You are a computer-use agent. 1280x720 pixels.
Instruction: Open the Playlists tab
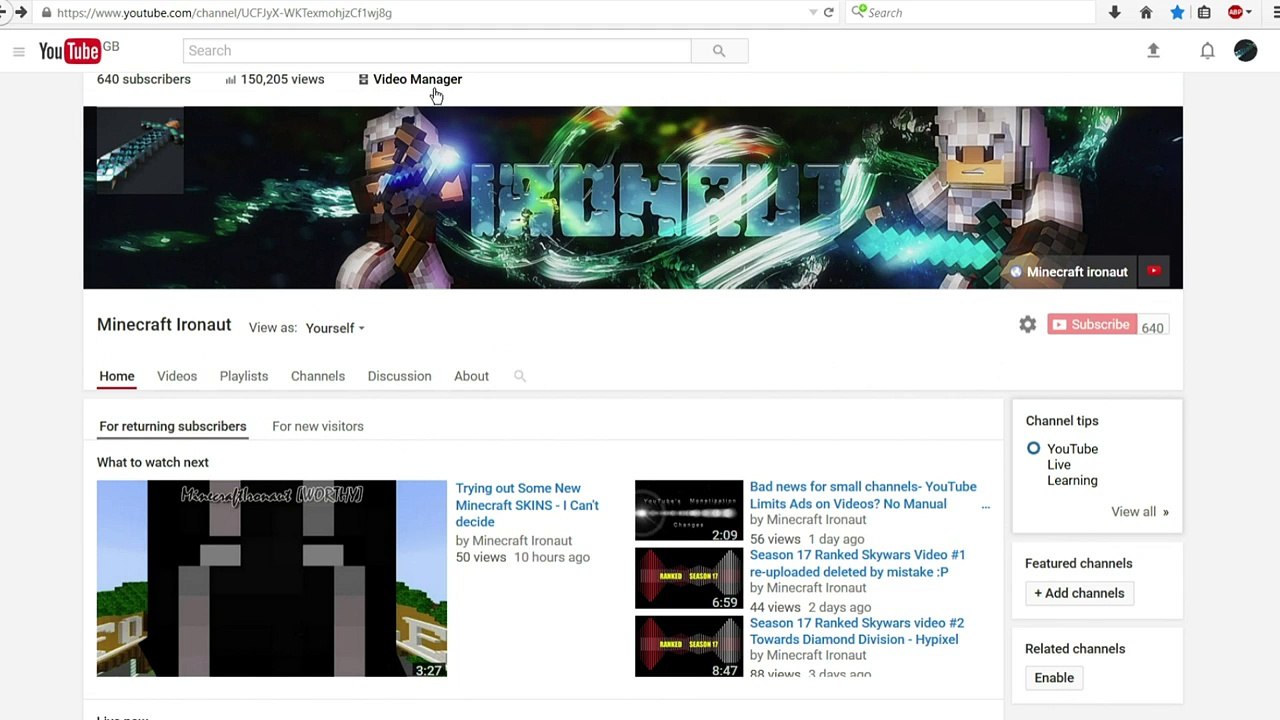pyautogui.click(x=244, y=376)
